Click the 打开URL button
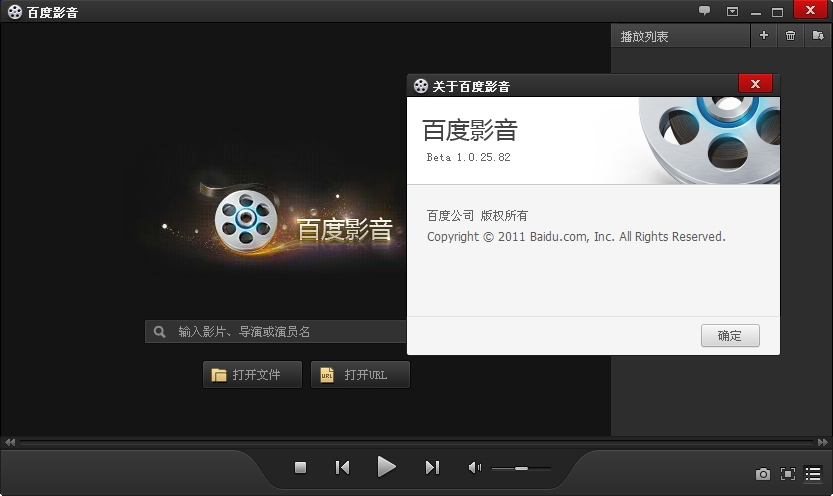The height and width of the screenshot is (496, 833). click(360, 374)
